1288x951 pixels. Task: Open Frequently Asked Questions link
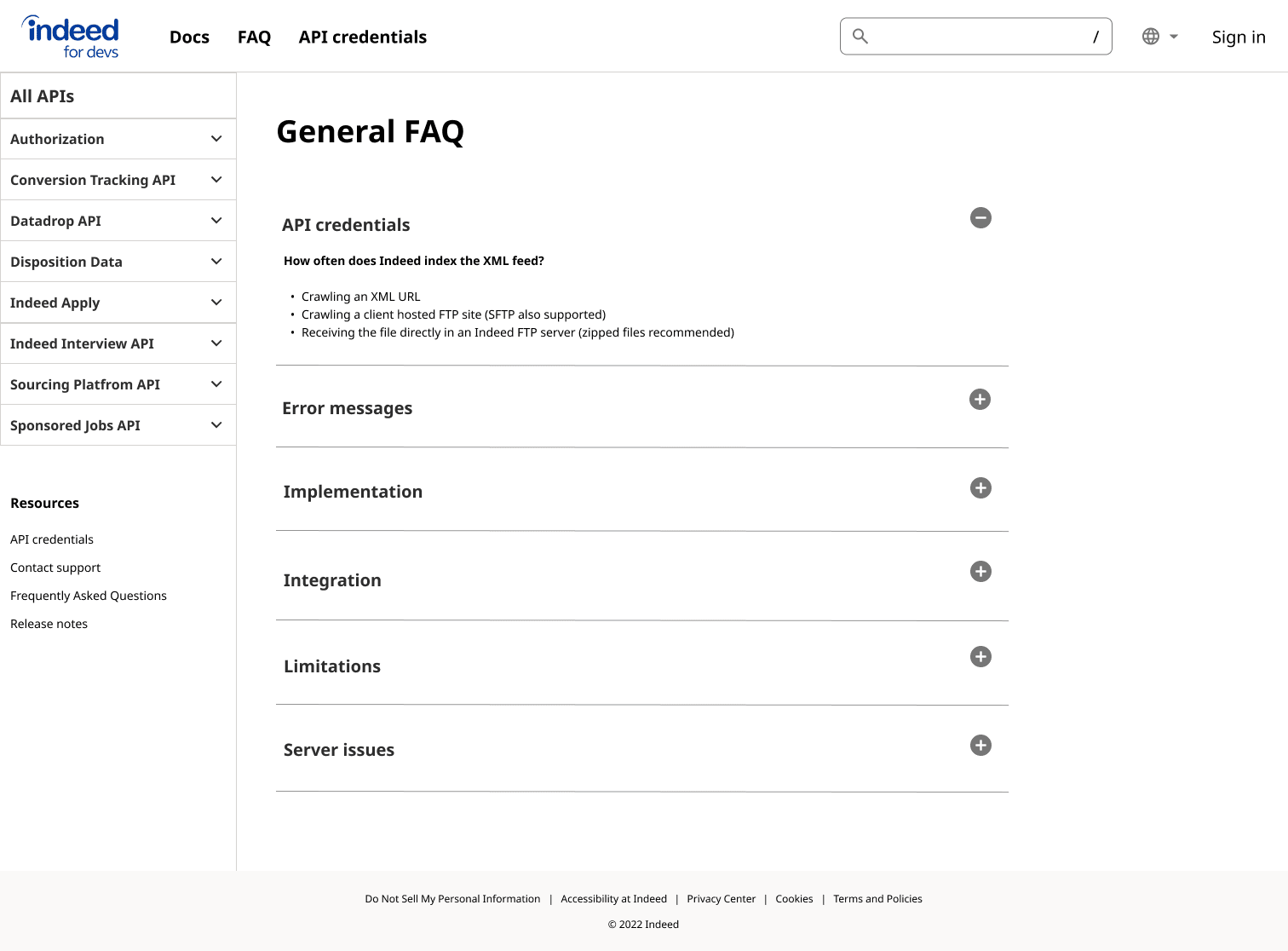[89, 596]
